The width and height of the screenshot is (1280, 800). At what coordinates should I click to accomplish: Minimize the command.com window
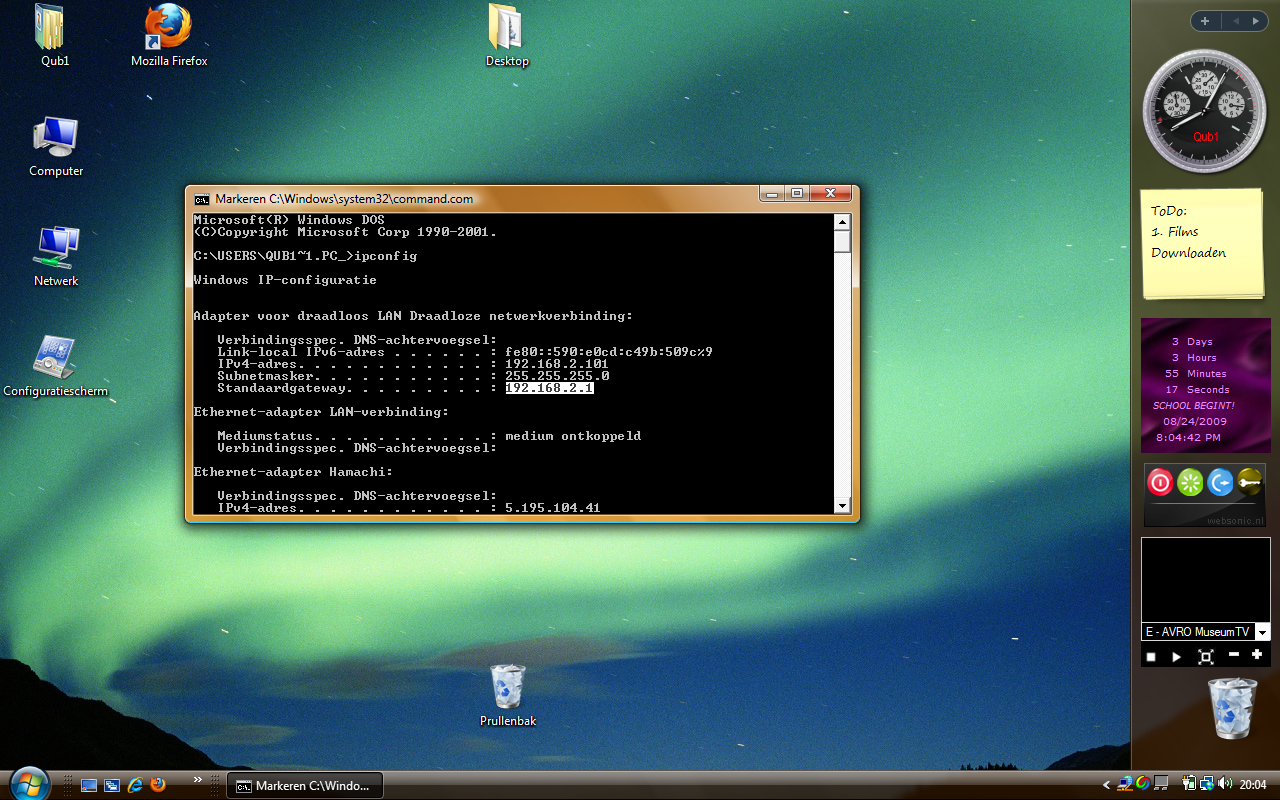(771, 194)
